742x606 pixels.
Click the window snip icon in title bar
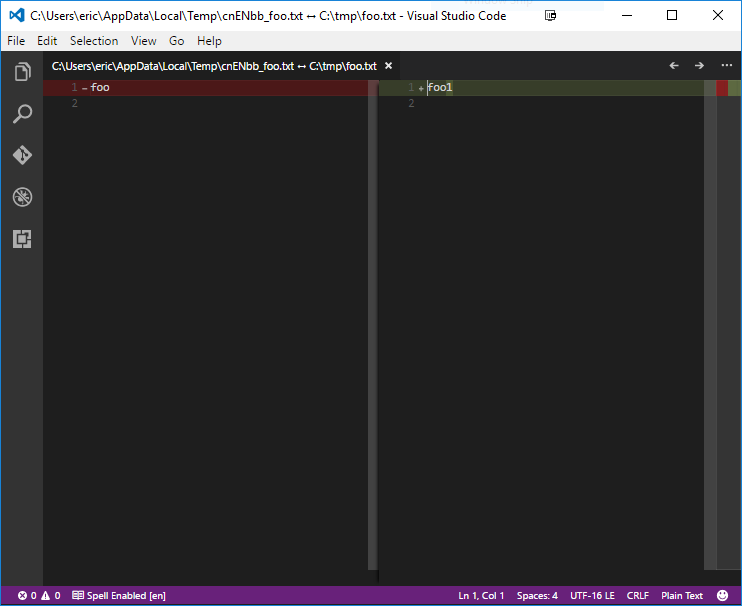pyautogui.click(x=550, y=16)
